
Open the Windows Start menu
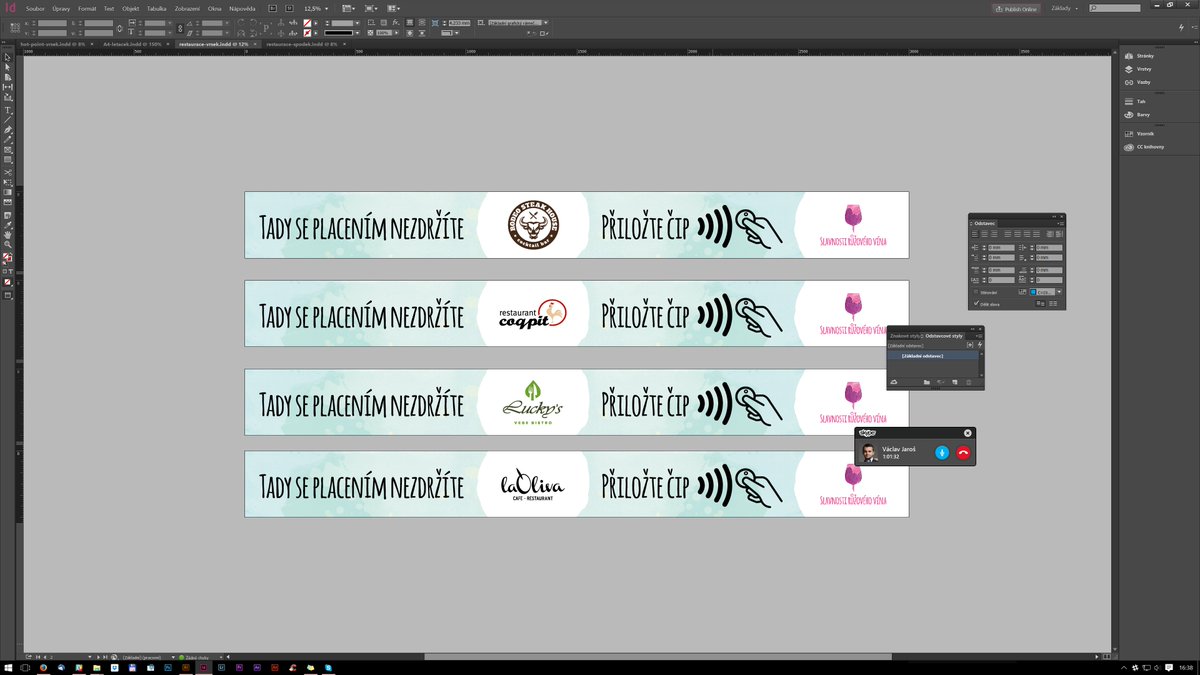tap(8, 667)
